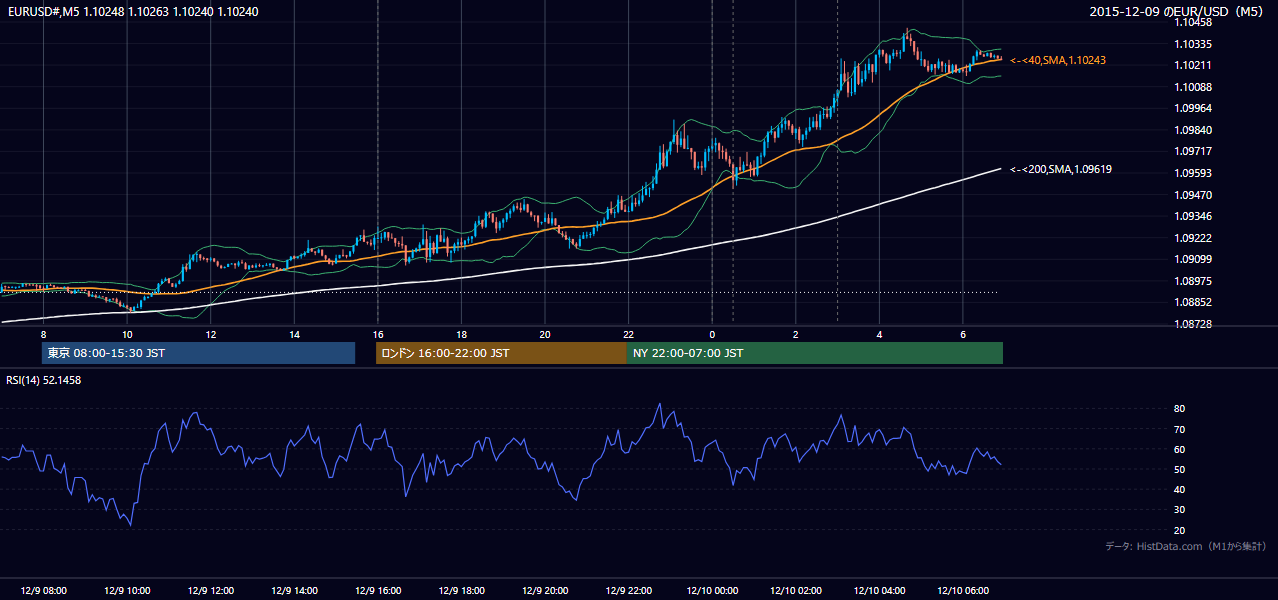Screen dimensions: 1278x600
Task: Click the 1.10335 price axis label
Action: (x=1193, y=44)
